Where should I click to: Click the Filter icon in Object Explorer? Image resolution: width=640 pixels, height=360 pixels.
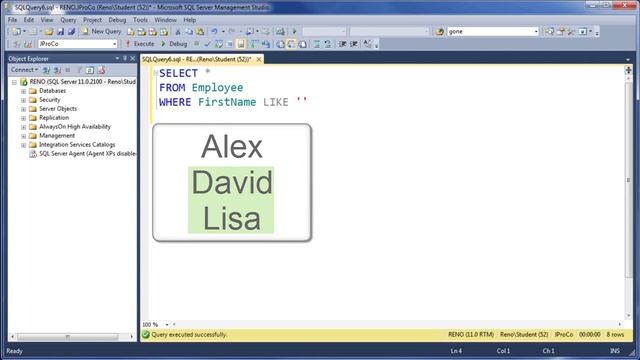(79, 70)
